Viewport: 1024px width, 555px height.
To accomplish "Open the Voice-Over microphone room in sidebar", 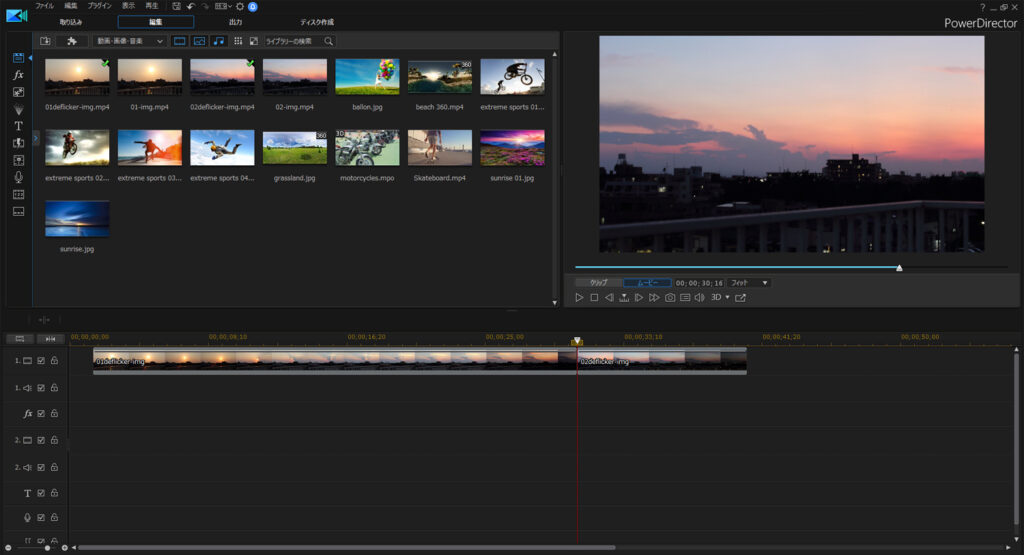I will (x=18, y=177).
